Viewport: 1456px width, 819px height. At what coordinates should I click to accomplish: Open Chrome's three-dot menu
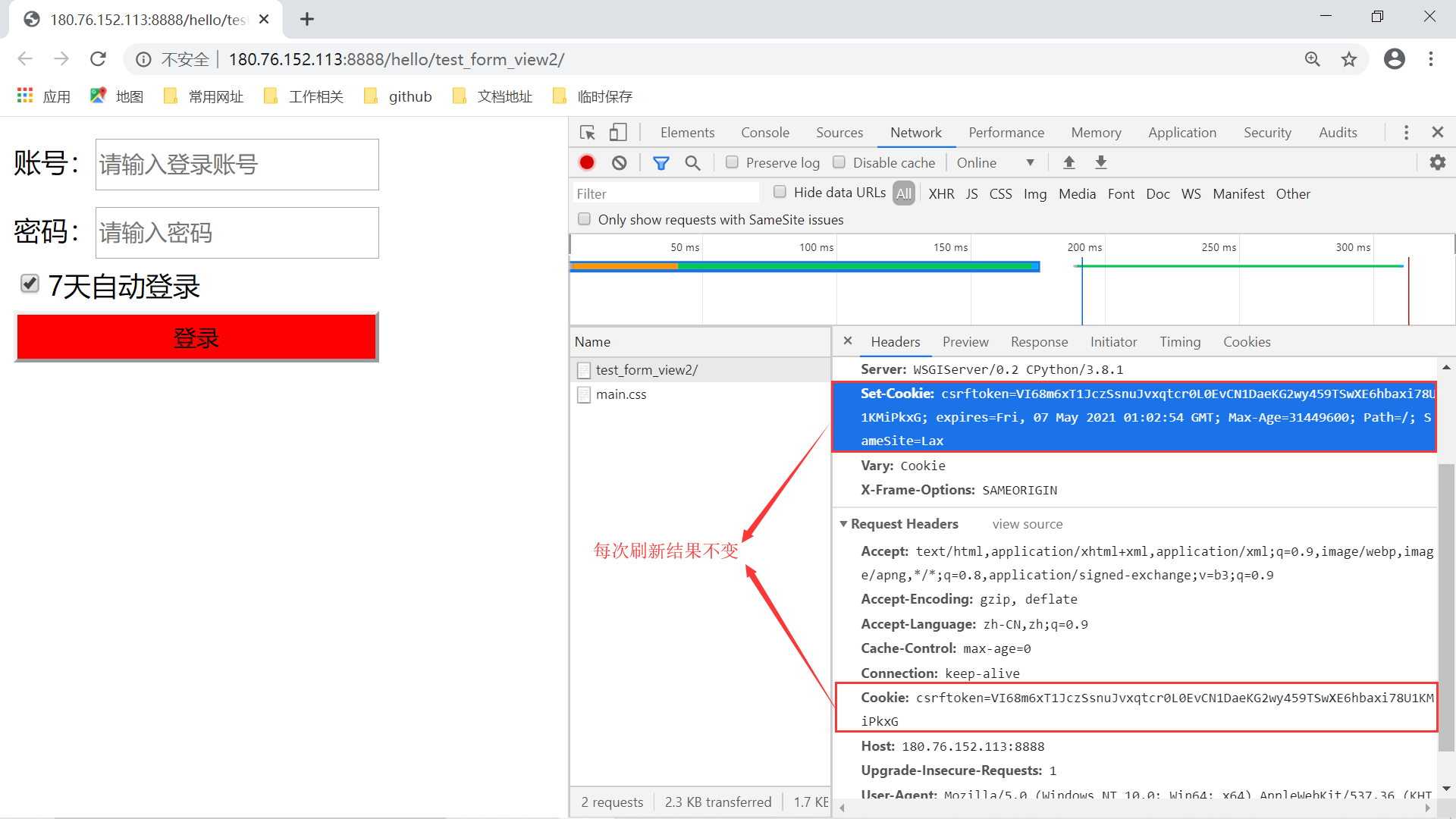coord(1431,59)
